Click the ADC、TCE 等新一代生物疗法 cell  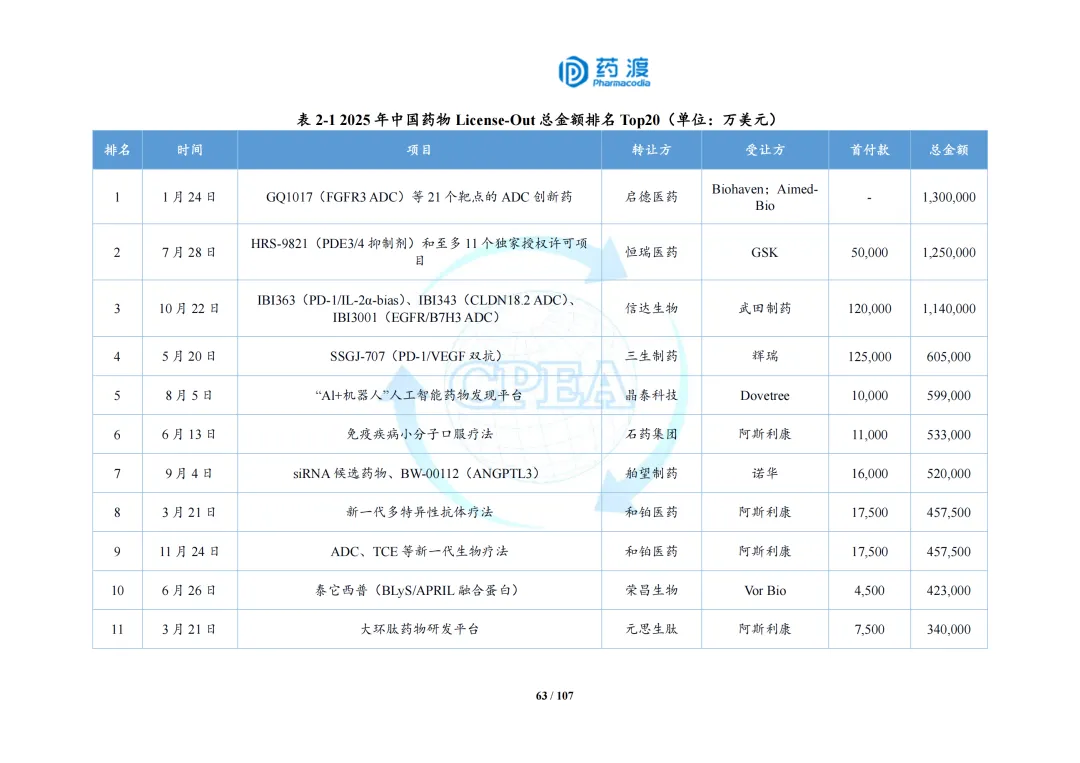click(419, 552)
